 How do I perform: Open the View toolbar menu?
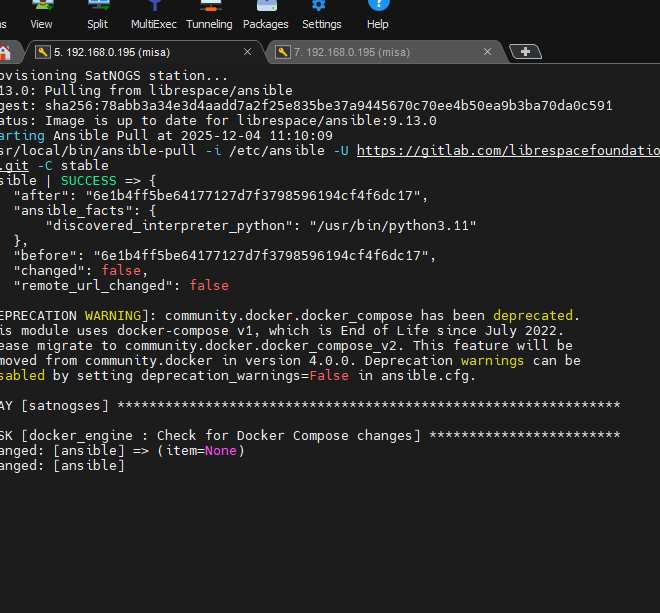tap(42, 16)
